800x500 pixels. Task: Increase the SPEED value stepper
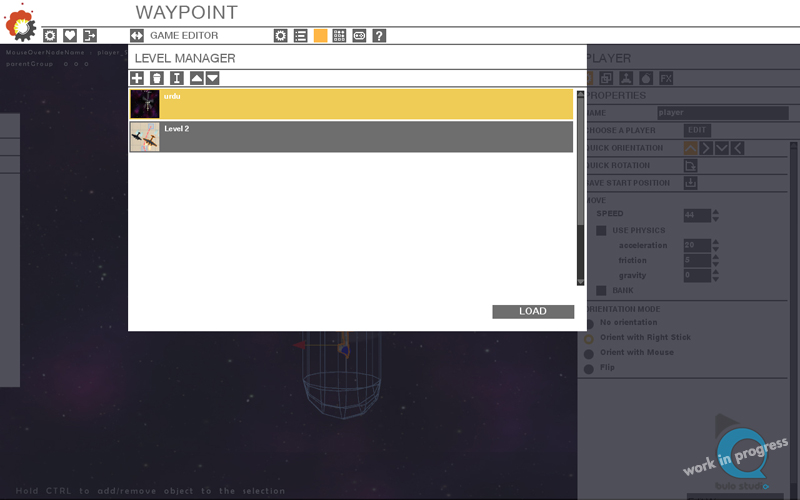(715, 212)
